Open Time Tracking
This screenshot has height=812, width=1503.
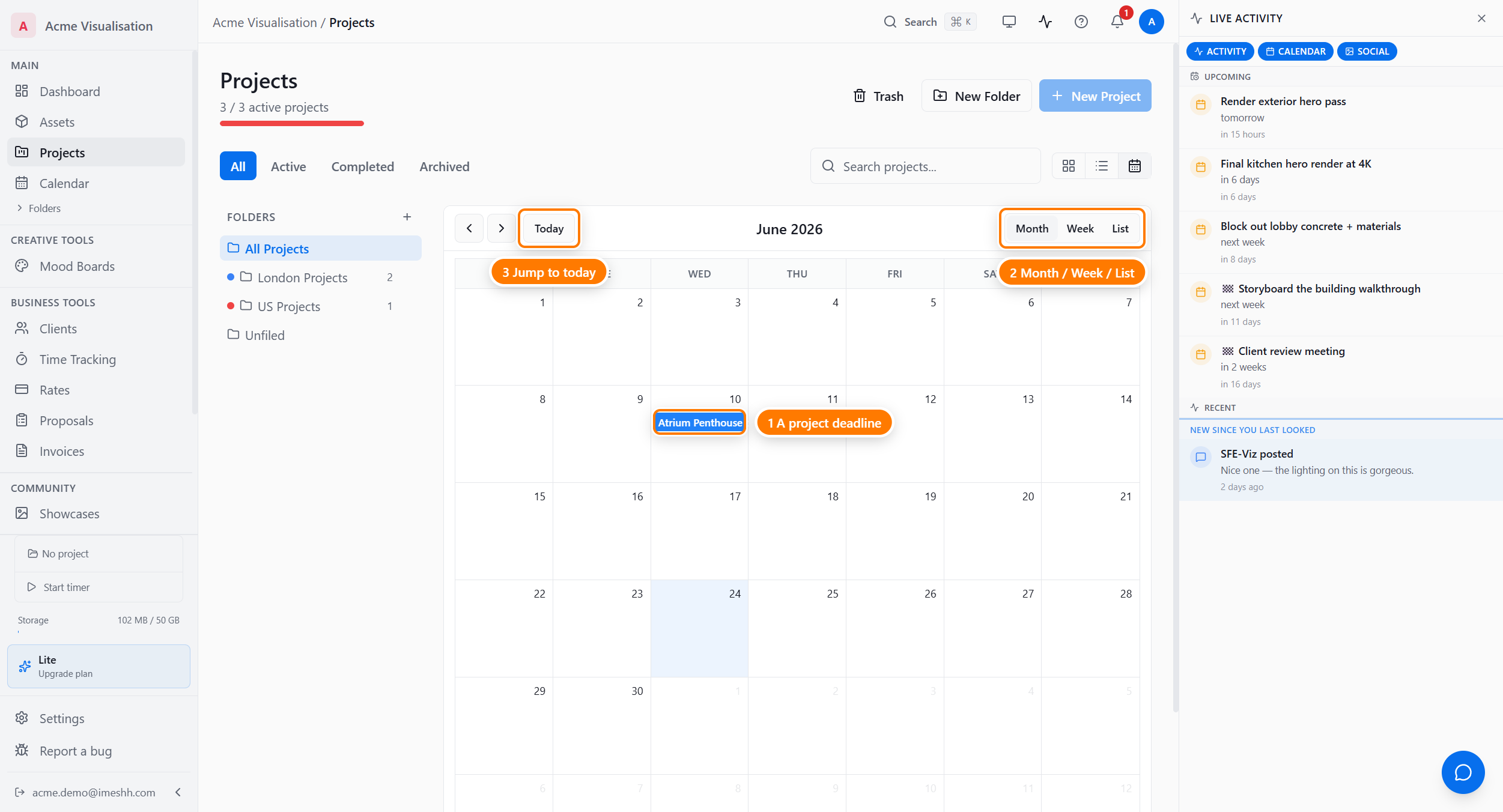(96, 359)
